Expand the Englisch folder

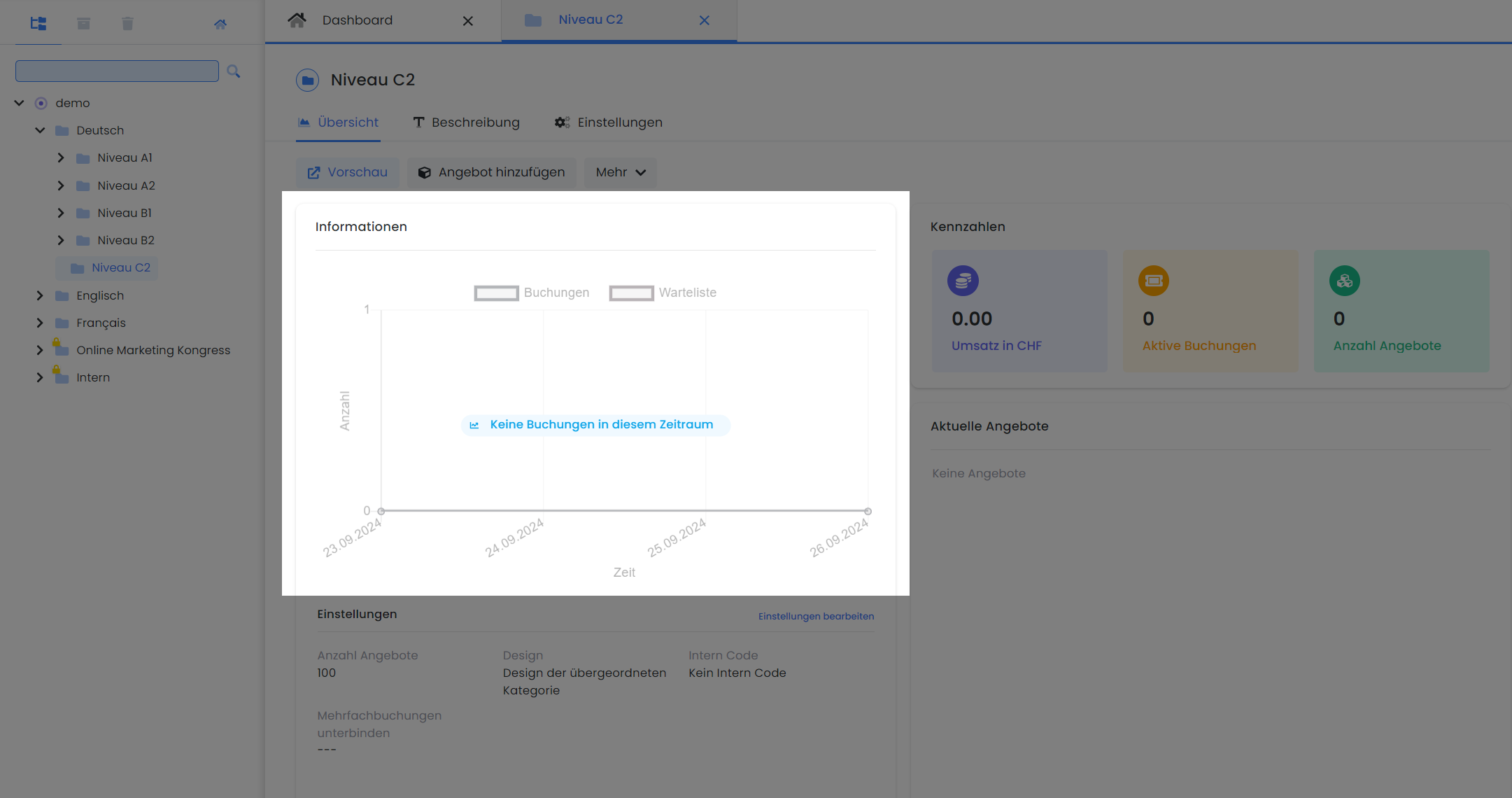[40, 295]
